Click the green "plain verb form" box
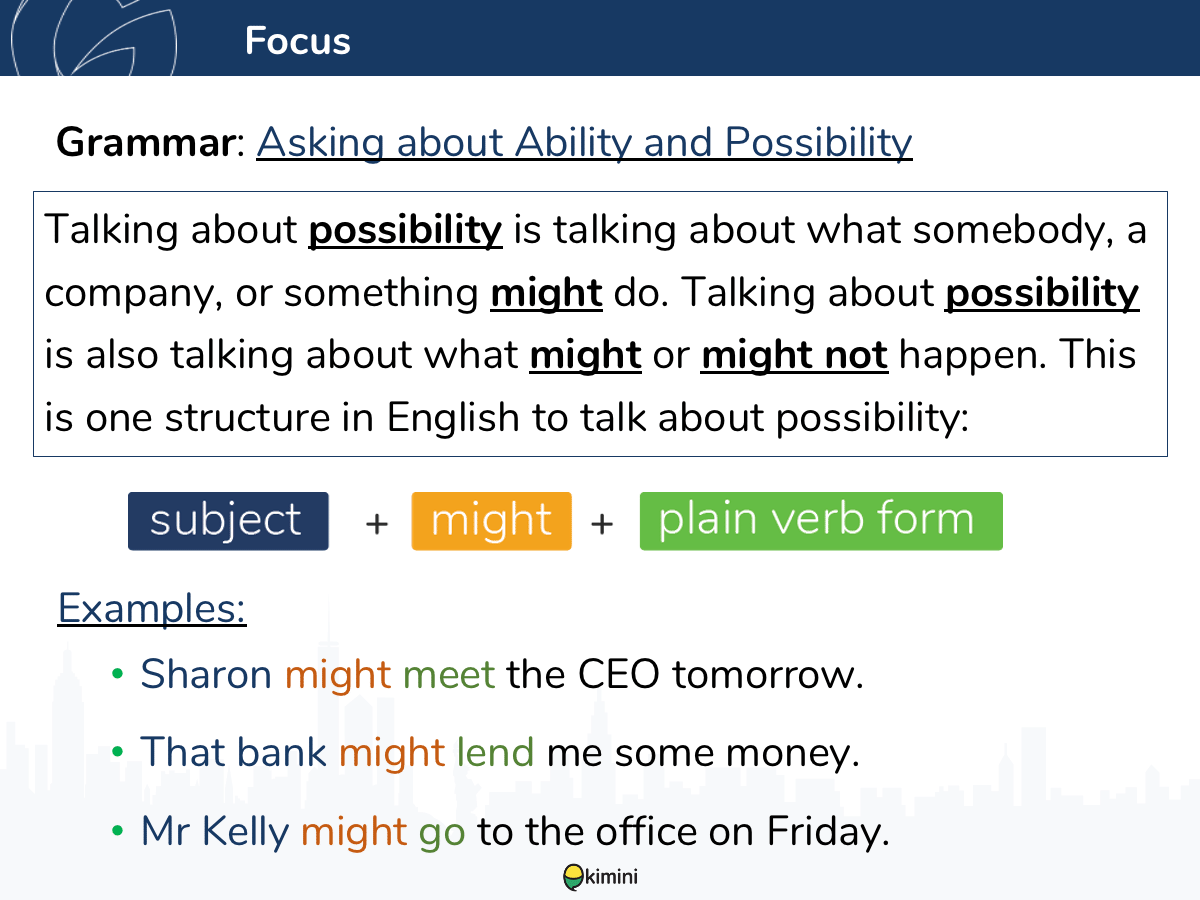This screenshot has width=1200, height=900. 820,521
